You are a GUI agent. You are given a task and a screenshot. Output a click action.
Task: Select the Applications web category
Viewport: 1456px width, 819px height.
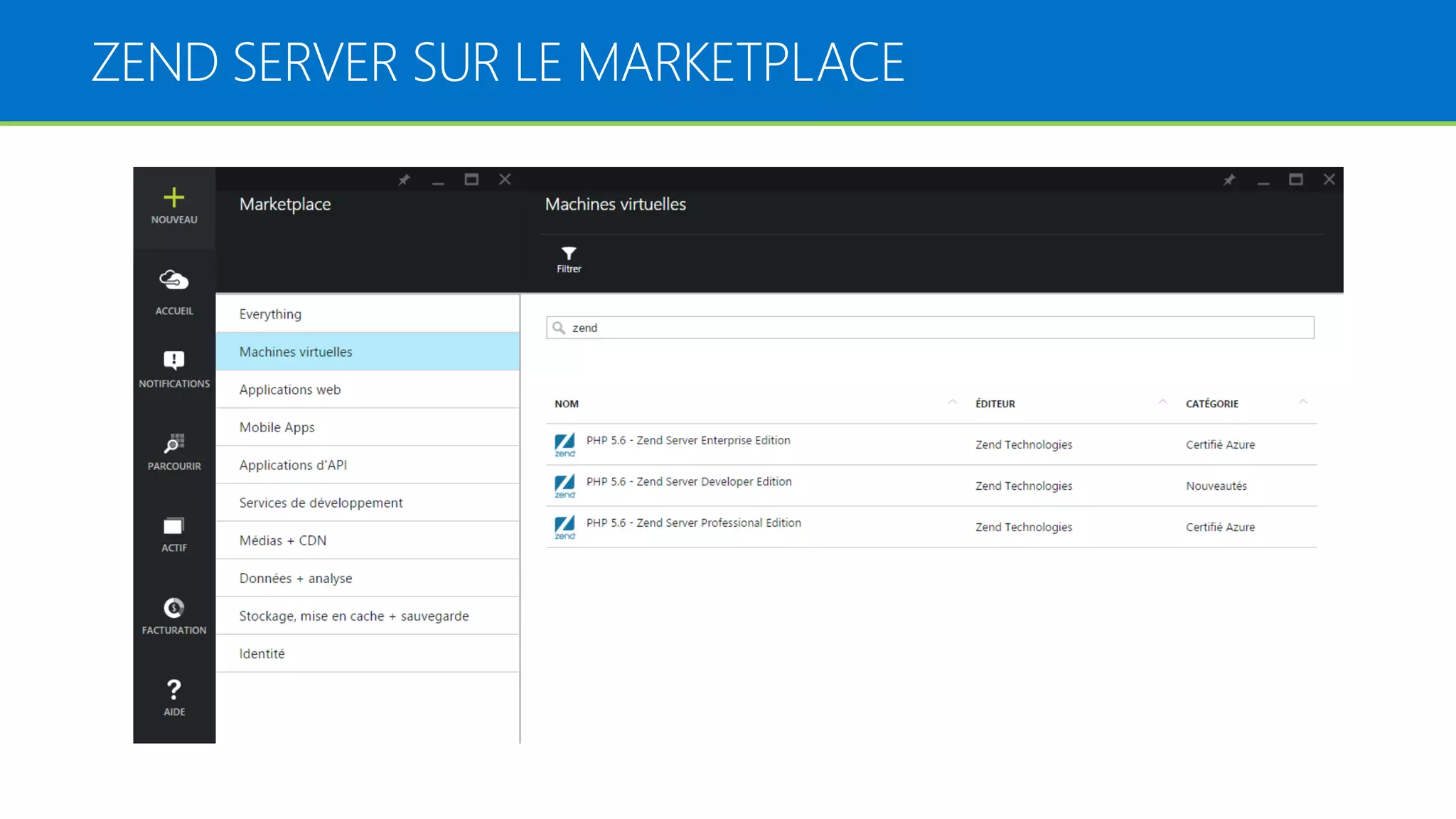290,390
